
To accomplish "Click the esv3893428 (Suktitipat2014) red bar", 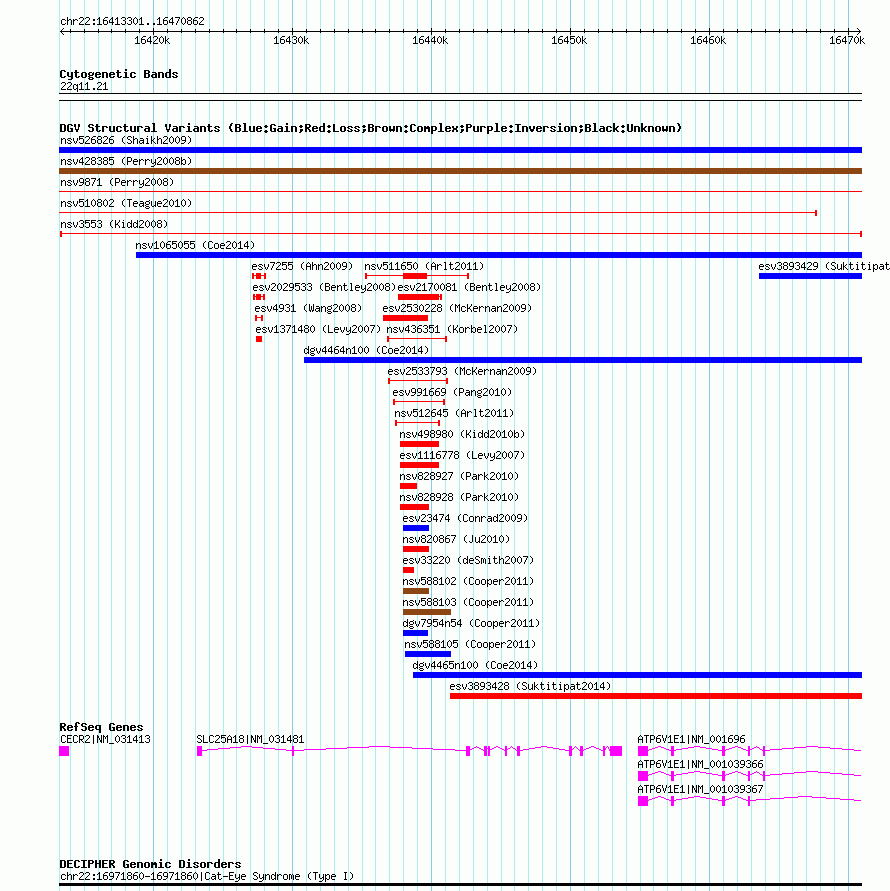I will 656,697.
